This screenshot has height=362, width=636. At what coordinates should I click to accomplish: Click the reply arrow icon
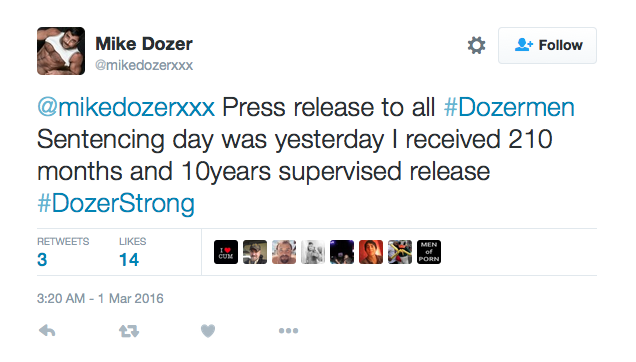tap(47, 331)
